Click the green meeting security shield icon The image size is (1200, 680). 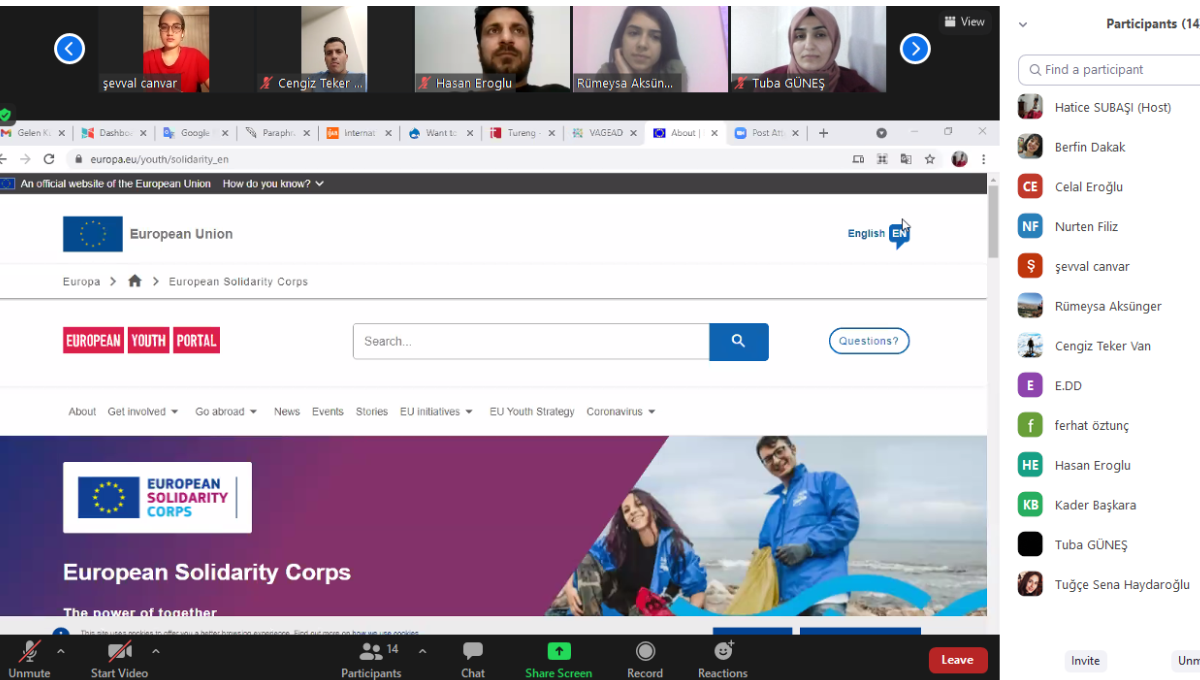coord(6,115)
